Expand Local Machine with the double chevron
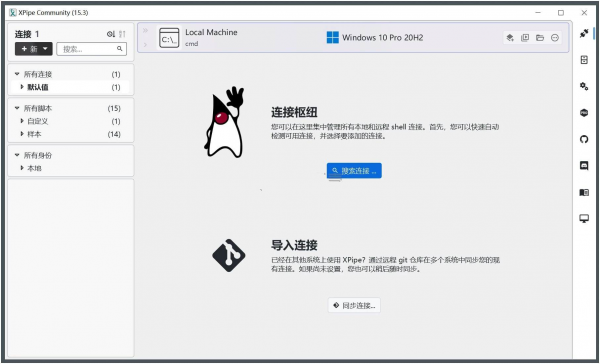Screen dimensions: 600x364 145,31
